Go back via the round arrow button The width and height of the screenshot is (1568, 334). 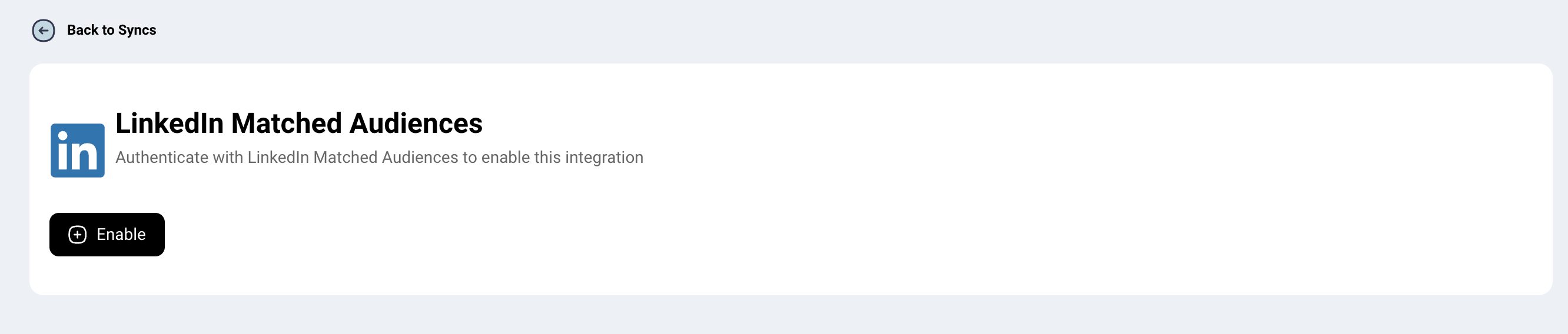(43, 31)
